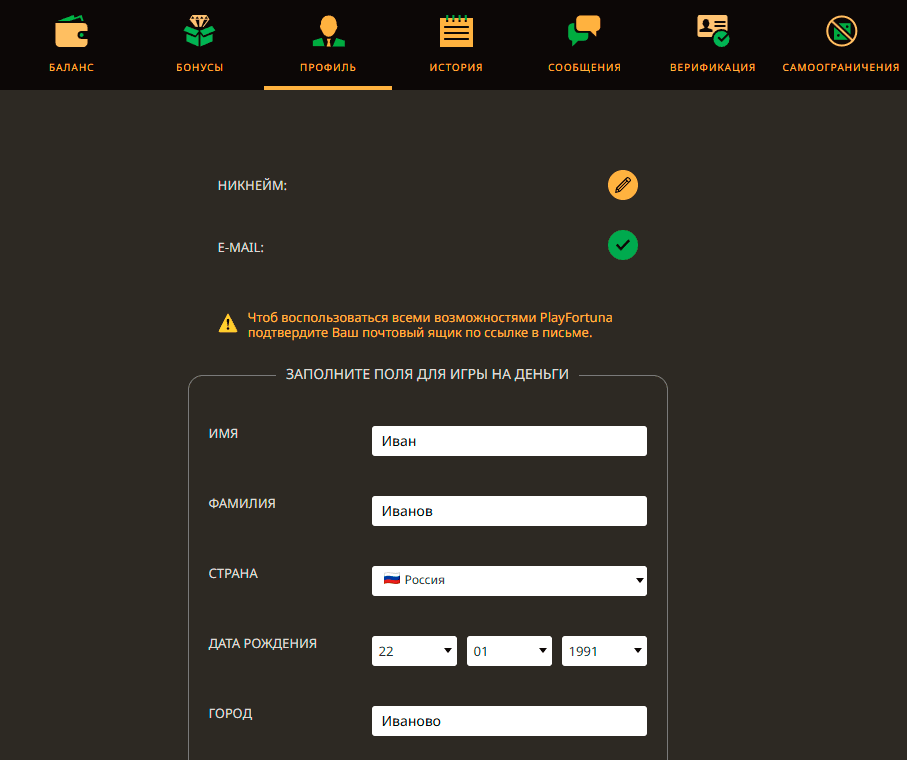Screen dimensions: 907x760
Task: Click the ИМЯ input containing Иван
Action: coord(509,440)
